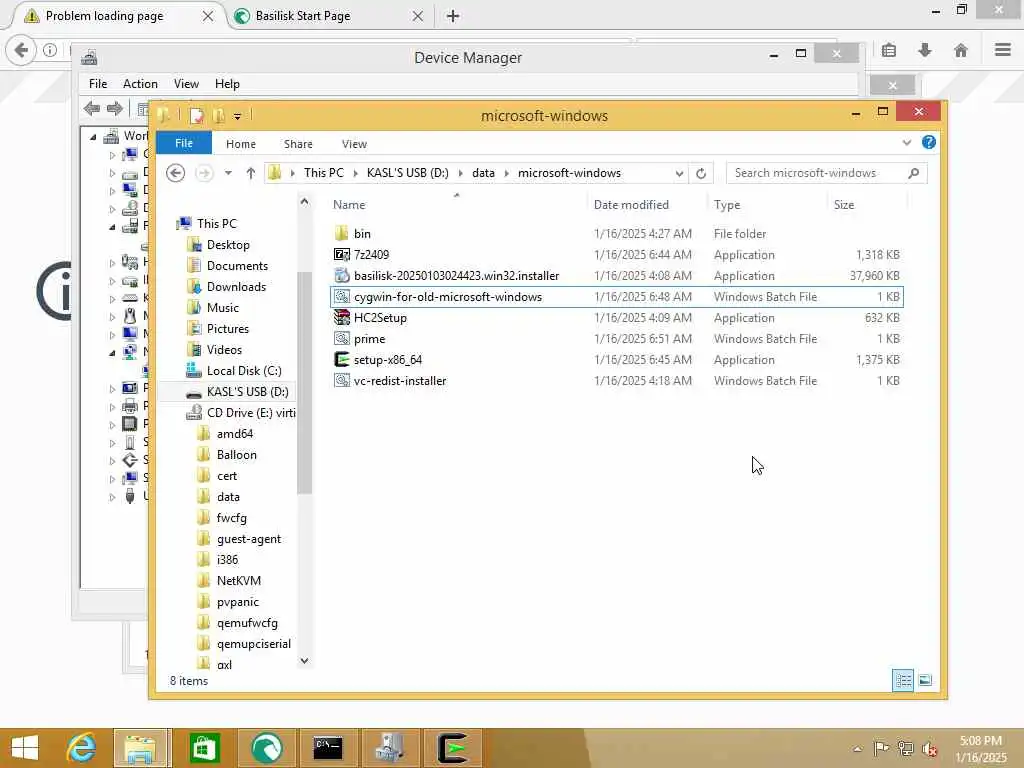The width and height of the screenshot is (1024, 768).
Task: Sort files by Type column
Action: coord(727,204)
